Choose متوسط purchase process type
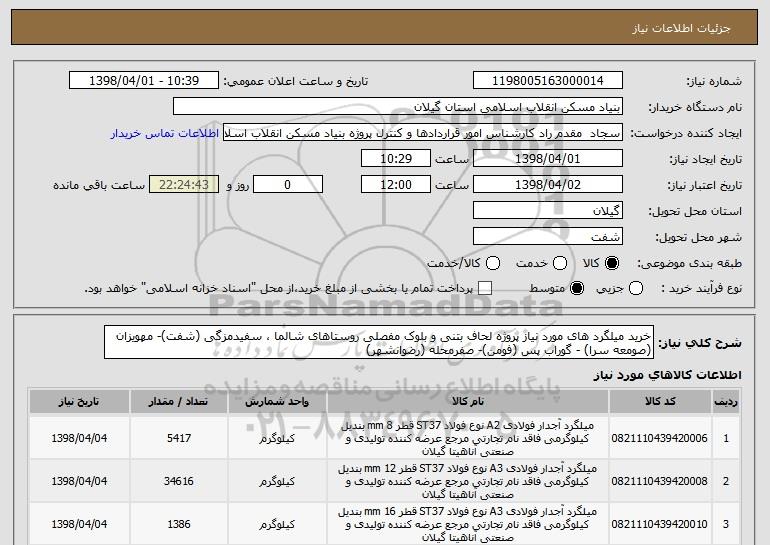The width and height of the screenshot is (770, 545). tap(577, 288)
